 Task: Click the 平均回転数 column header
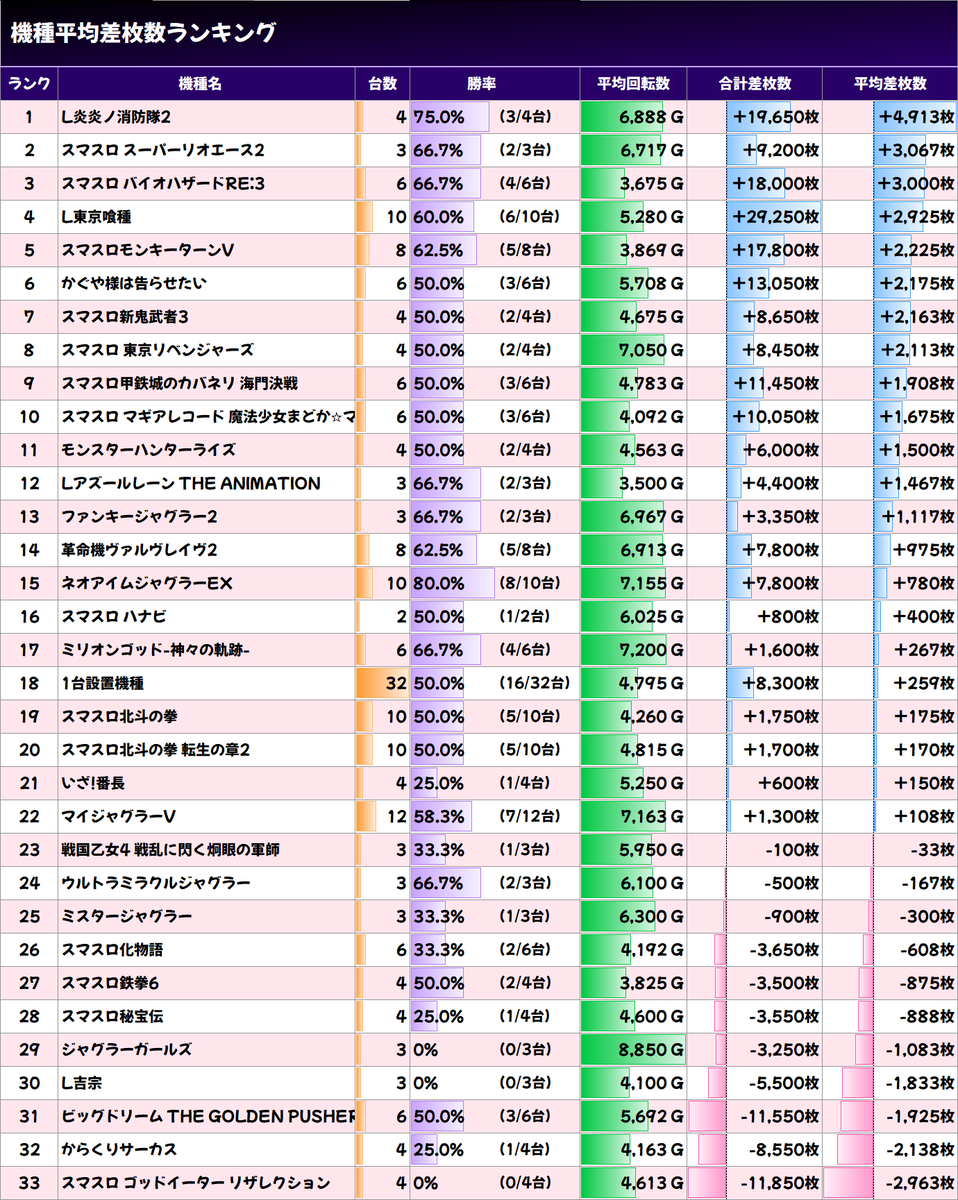pos(633,83)
